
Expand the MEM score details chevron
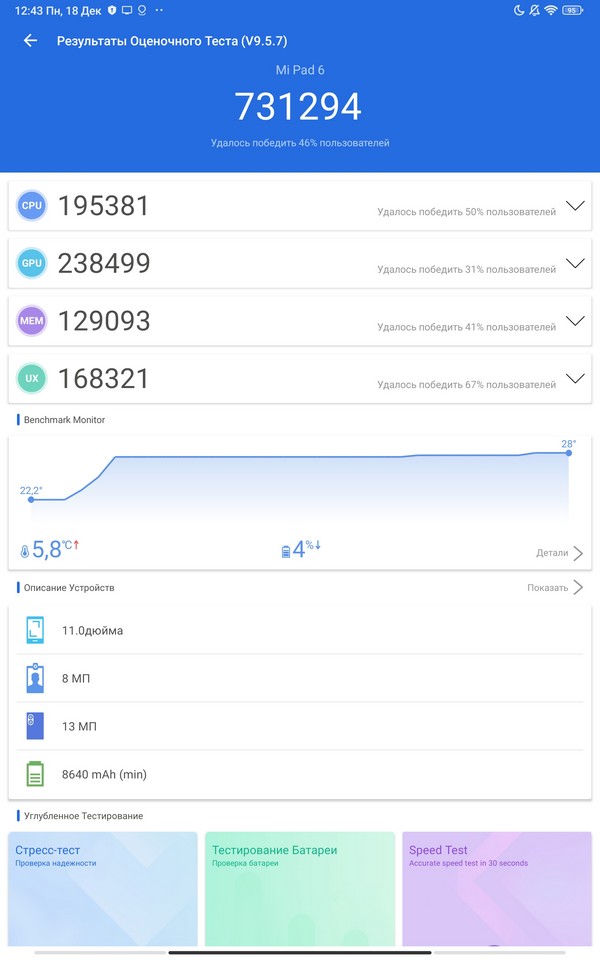pos(574,321)
